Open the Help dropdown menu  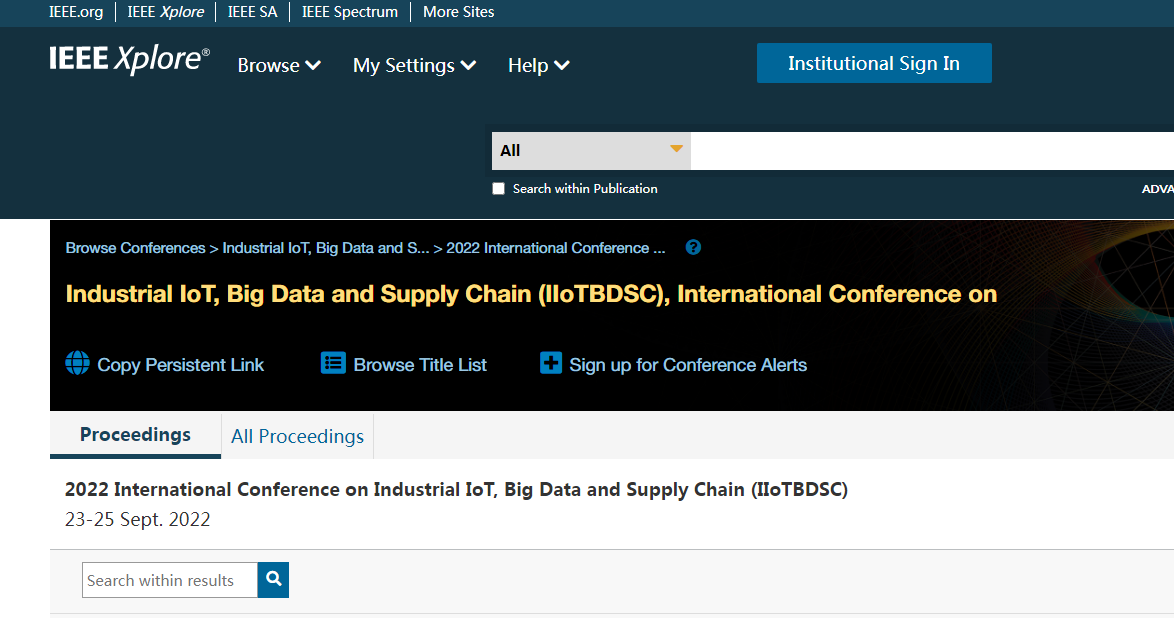coord(538,65)
